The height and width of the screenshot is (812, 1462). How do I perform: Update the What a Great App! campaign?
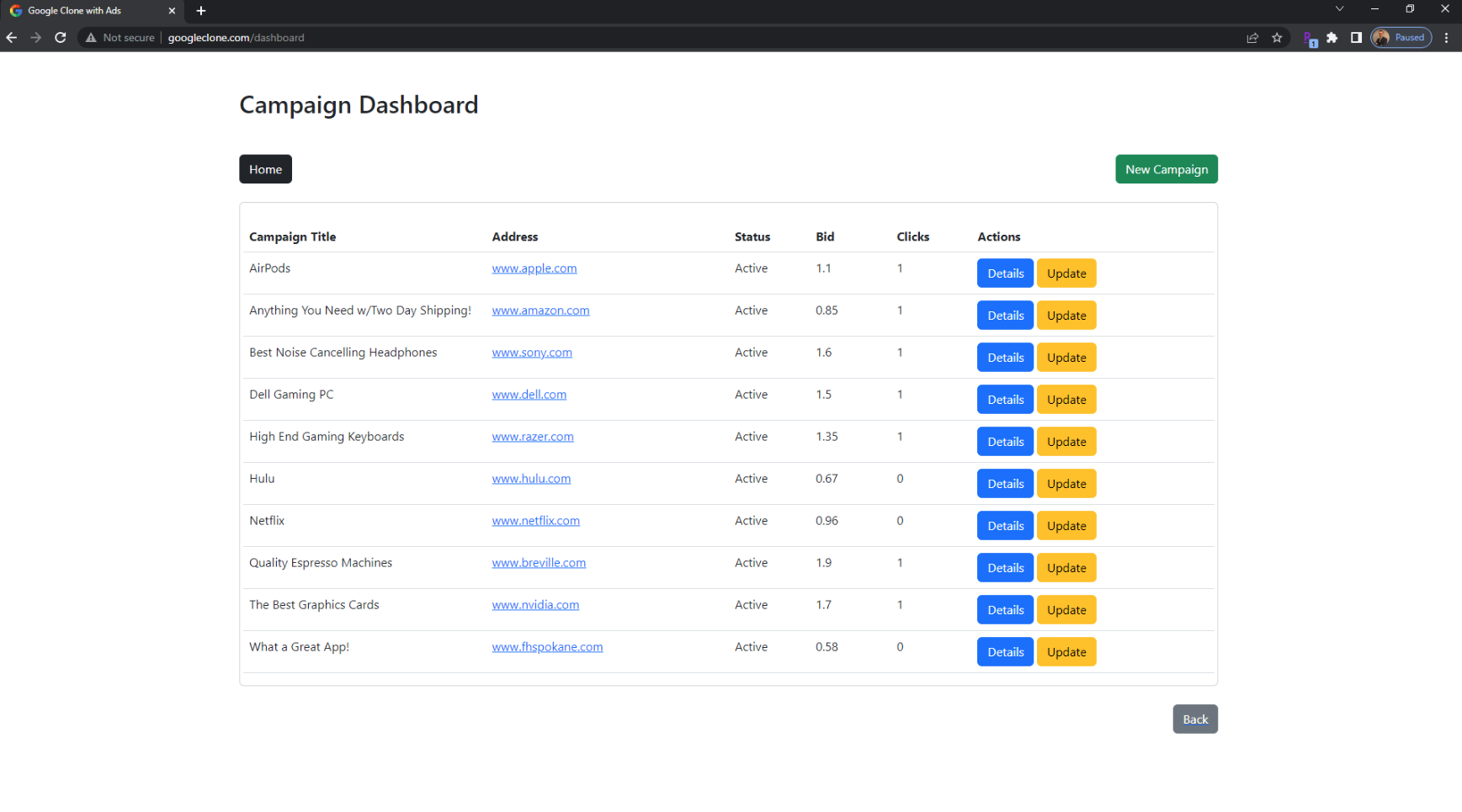click(x=1066, y=652)
